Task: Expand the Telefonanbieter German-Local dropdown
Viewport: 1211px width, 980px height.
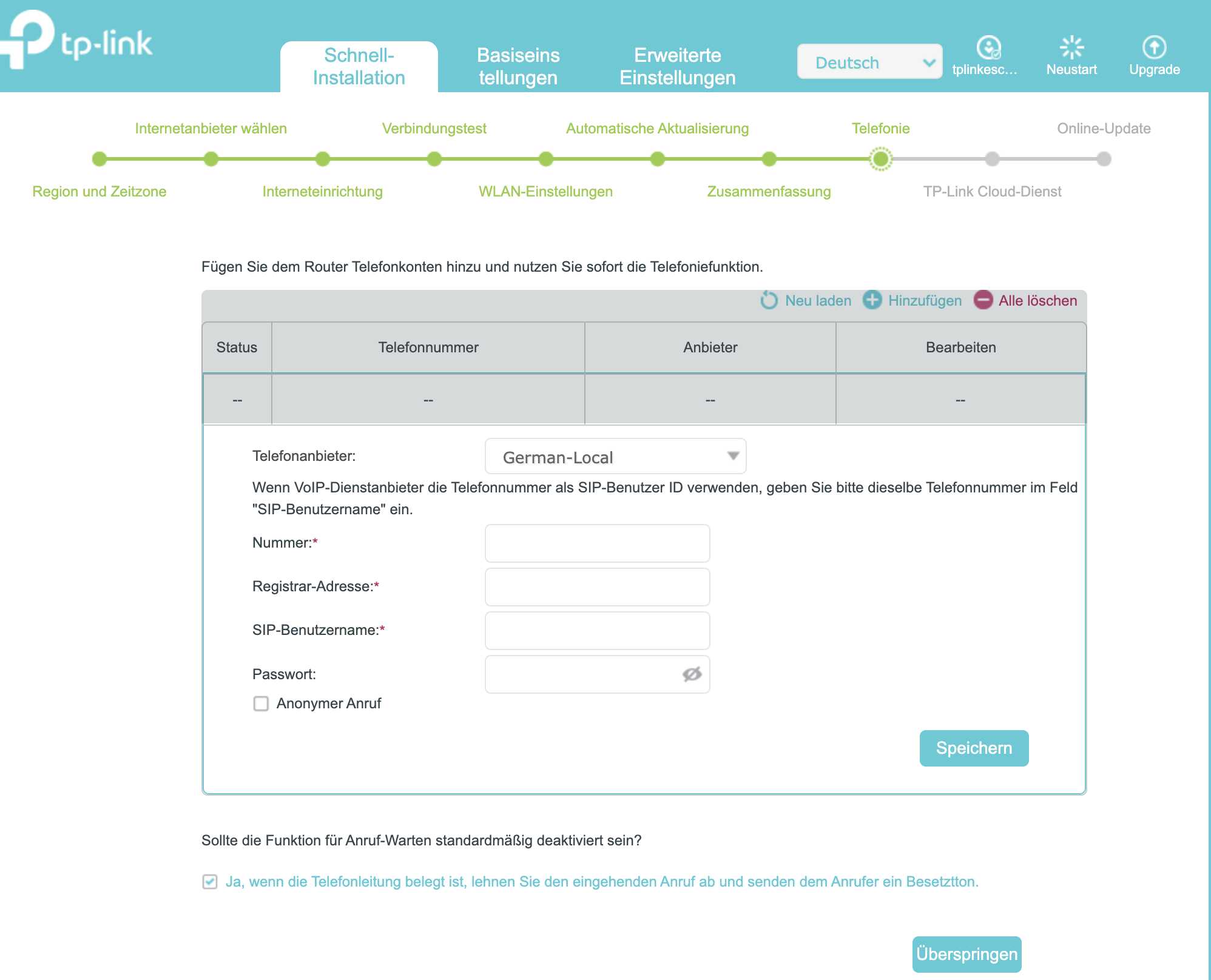Action: 615,457
